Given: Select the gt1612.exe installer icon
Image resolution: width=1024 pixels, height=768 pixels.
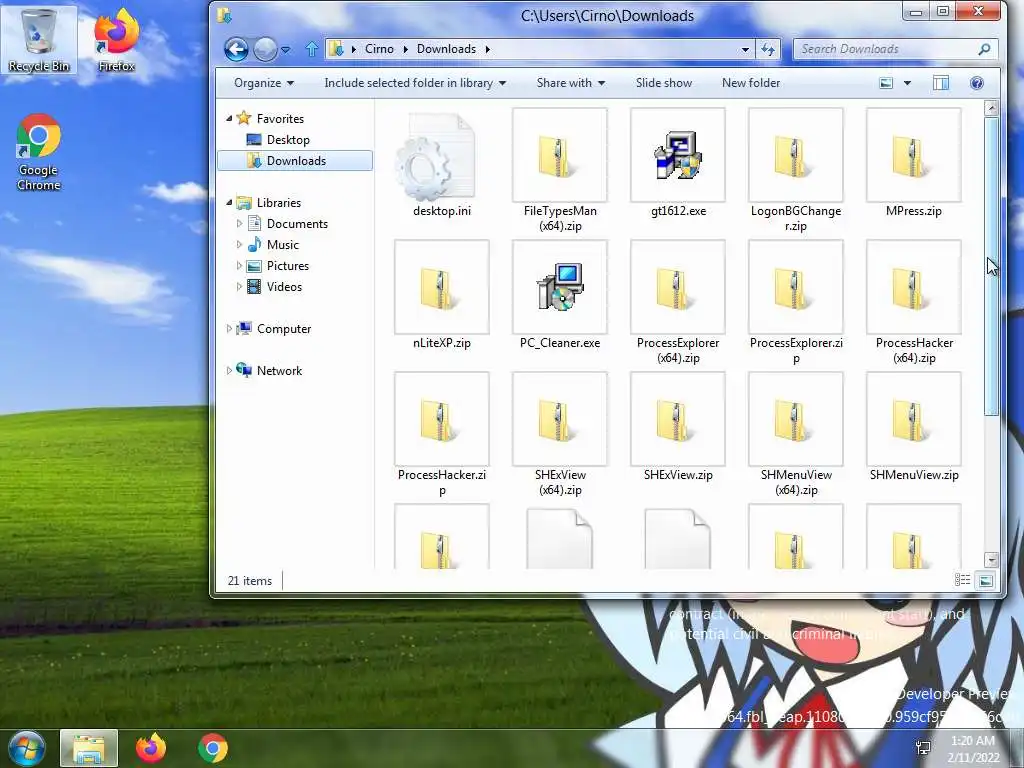Looking at the screenshot, I should pyautogui.click(x=678, y=157).
